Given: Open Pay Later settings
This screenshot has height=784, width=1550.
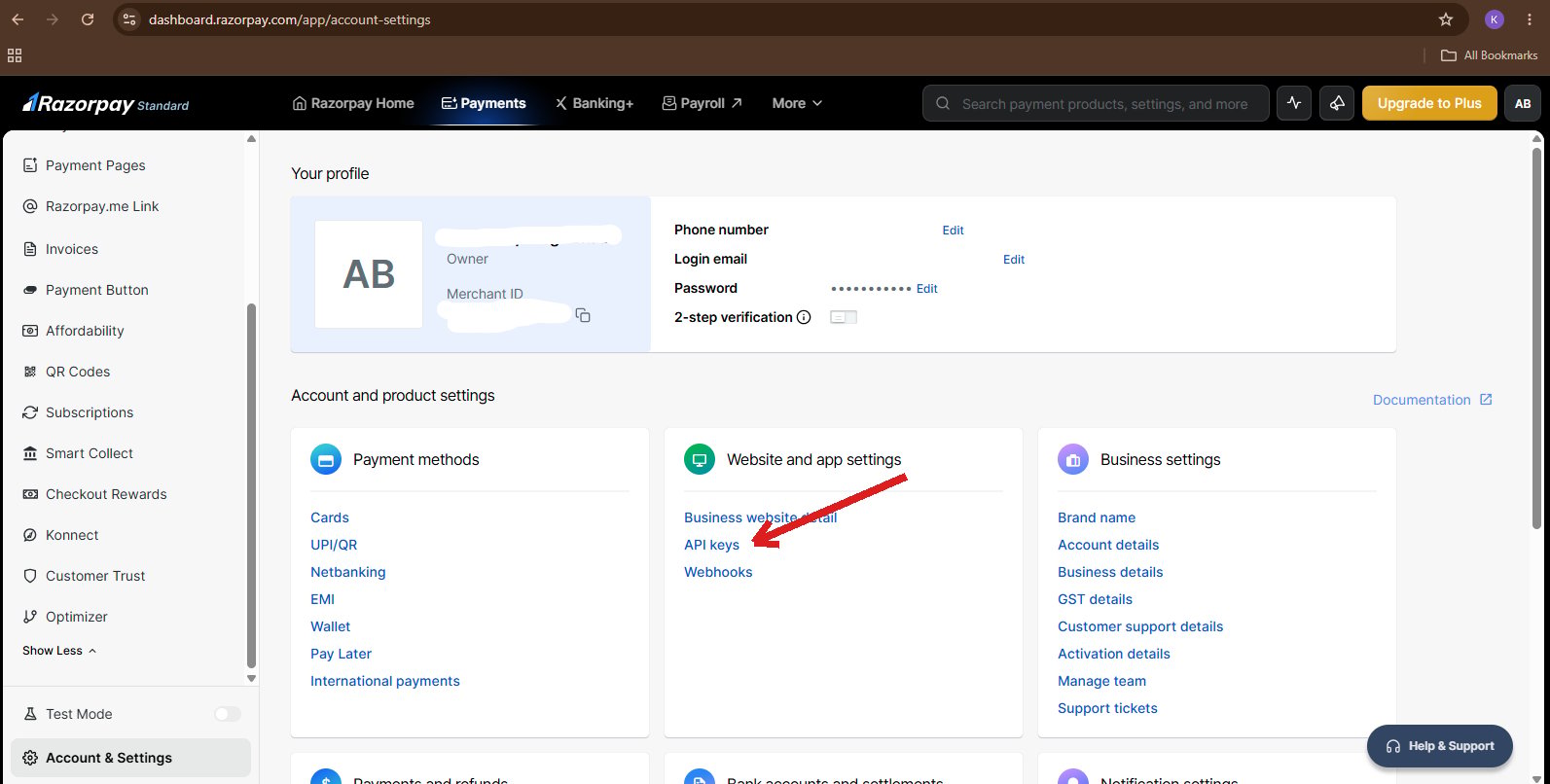Looking at the screenshot, I should point(341,654).
